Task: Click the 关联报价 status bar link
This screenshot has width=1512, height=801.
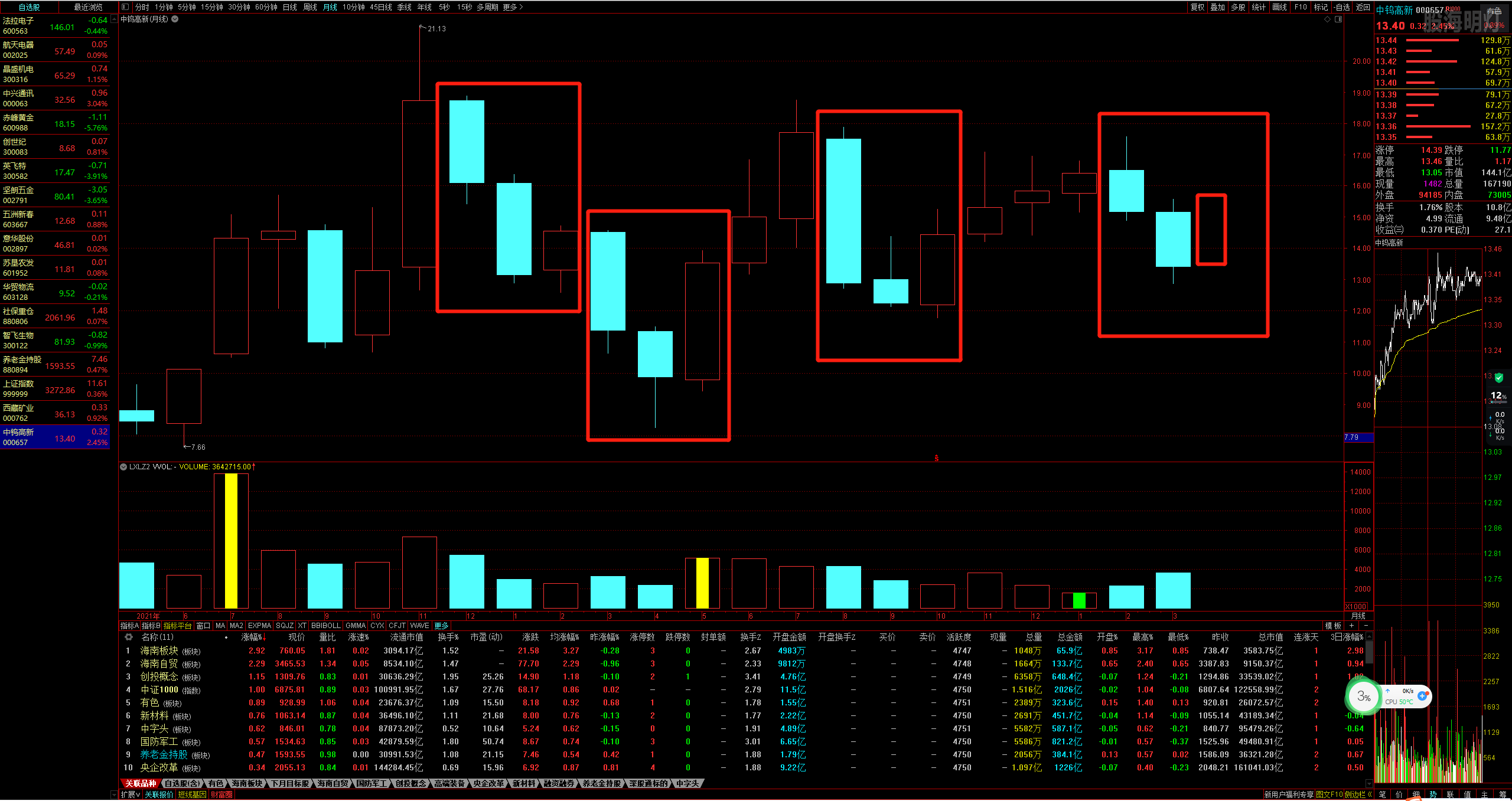Action: [x=159, y=795]
